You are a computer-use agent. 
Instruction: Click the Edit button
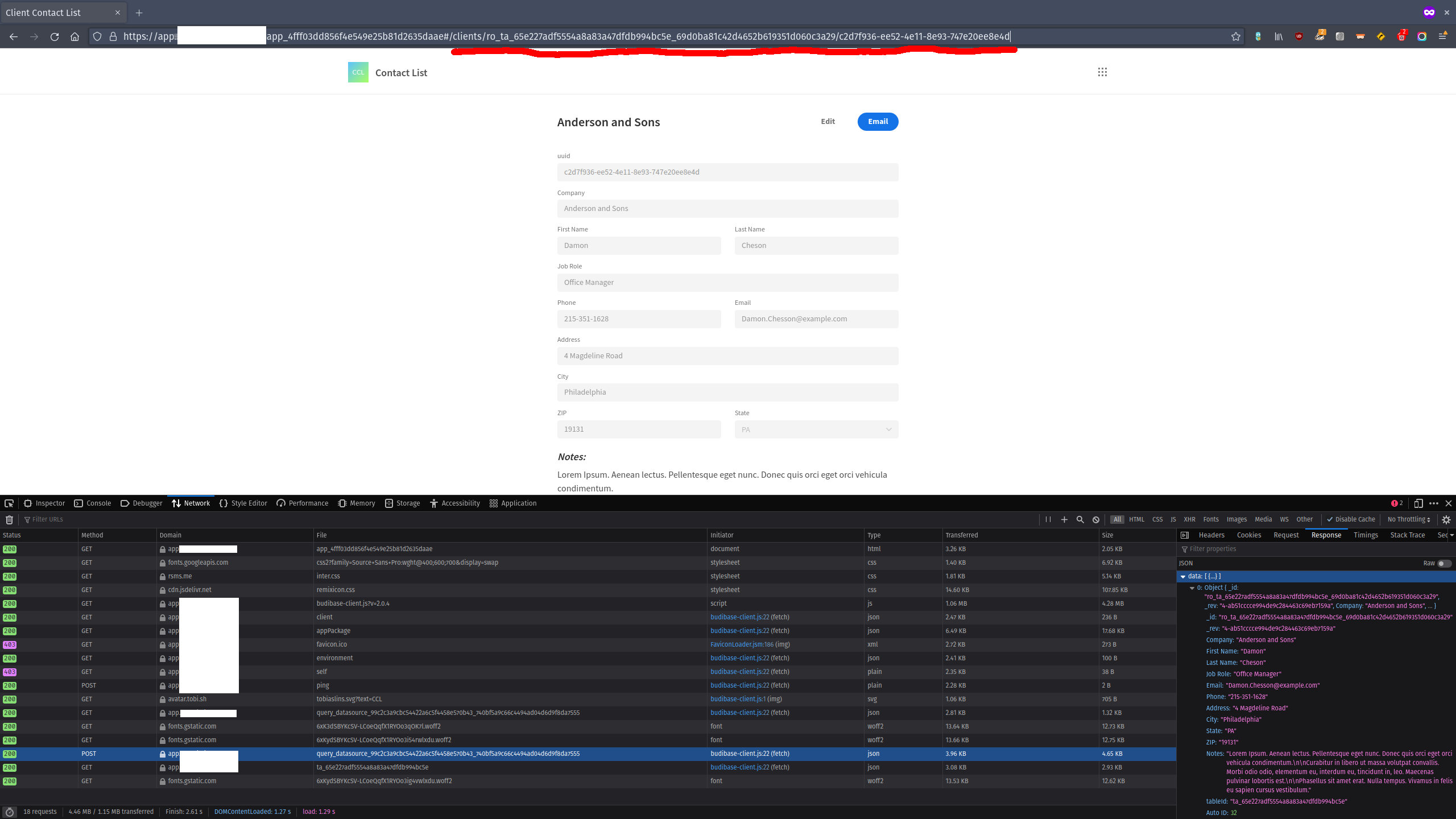828,121
